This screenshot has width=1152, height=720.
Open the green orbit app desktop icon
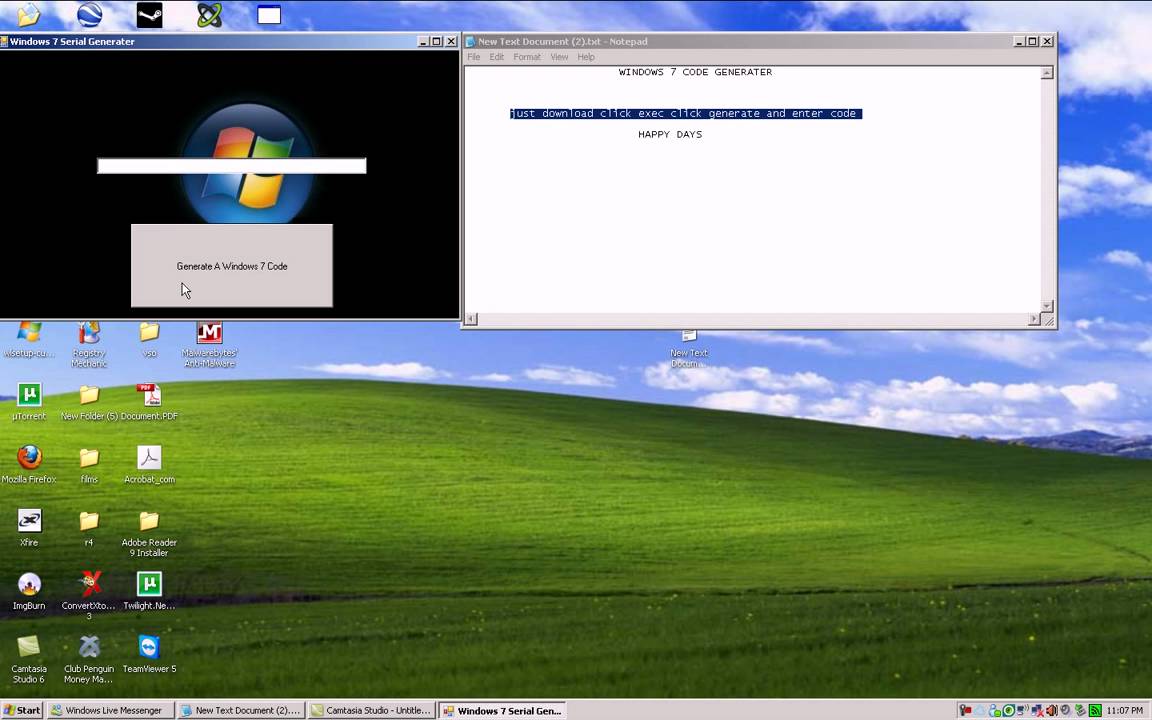click(x=209, y=15)
